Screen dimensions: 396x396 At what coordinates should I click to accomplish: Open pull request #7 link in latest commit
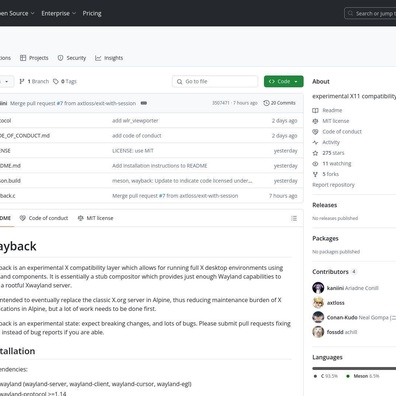(x=59, y=103)
